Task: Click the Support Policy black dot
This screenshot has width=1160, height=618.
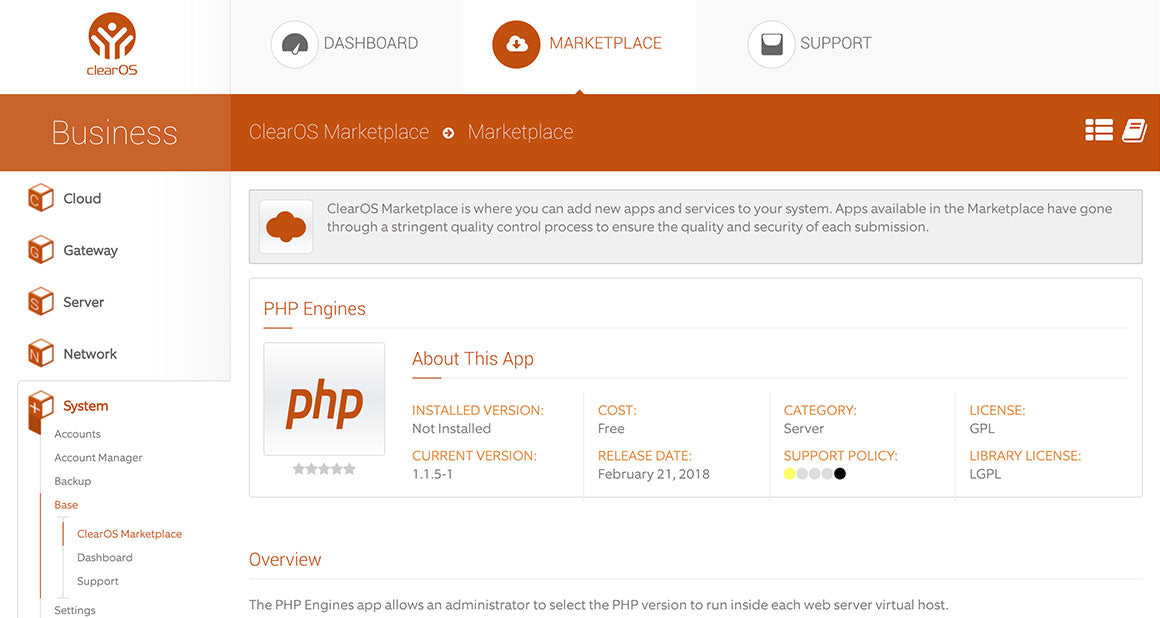Action: [840, 474]
